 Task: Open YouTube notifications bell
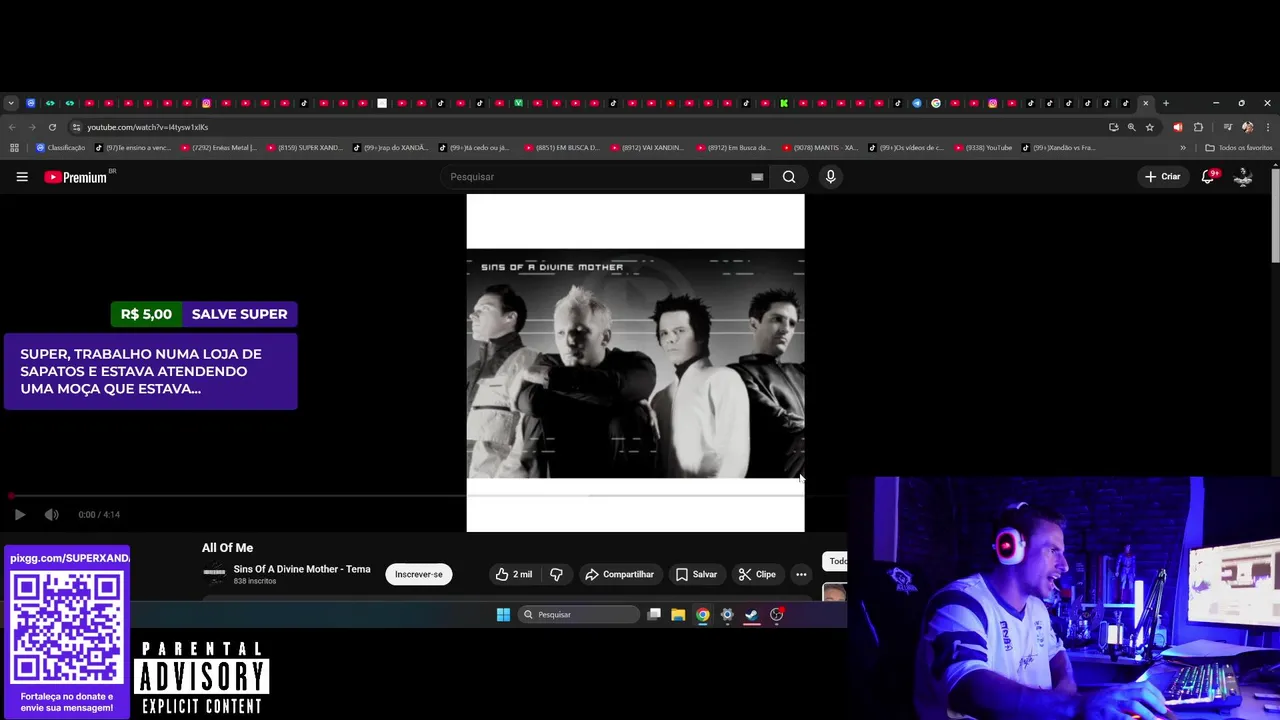click(x=1208, y=177)
